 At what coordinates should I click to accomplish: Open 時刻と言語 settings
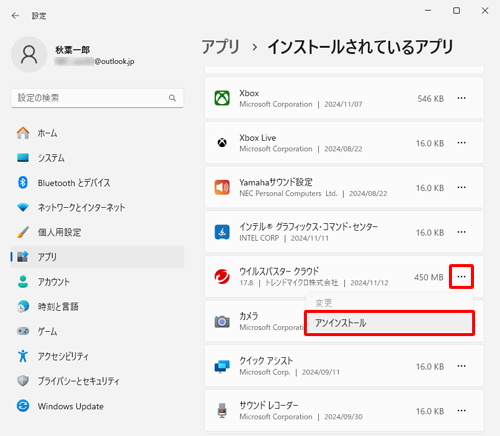pos(97,307)
